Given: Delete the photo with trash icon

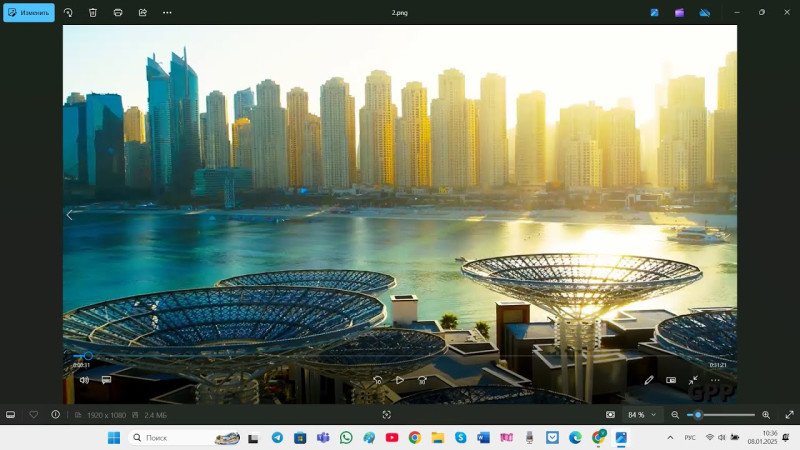Looking at the screenshot, I should [x=93, y=13].
